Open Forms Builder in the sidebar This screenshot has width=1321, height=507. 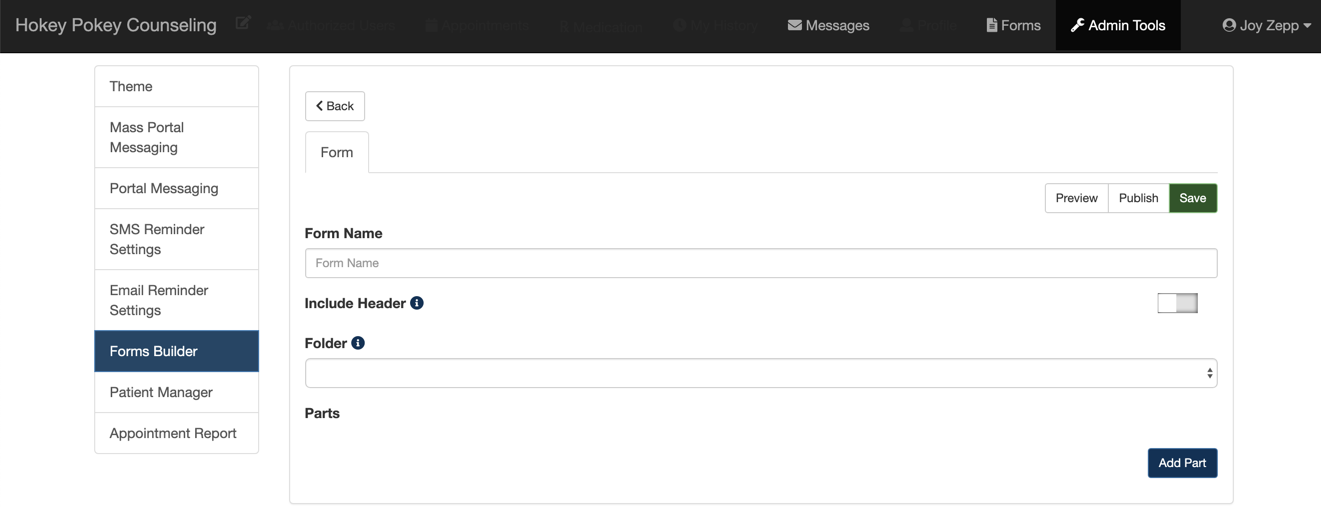click(176, 351)
